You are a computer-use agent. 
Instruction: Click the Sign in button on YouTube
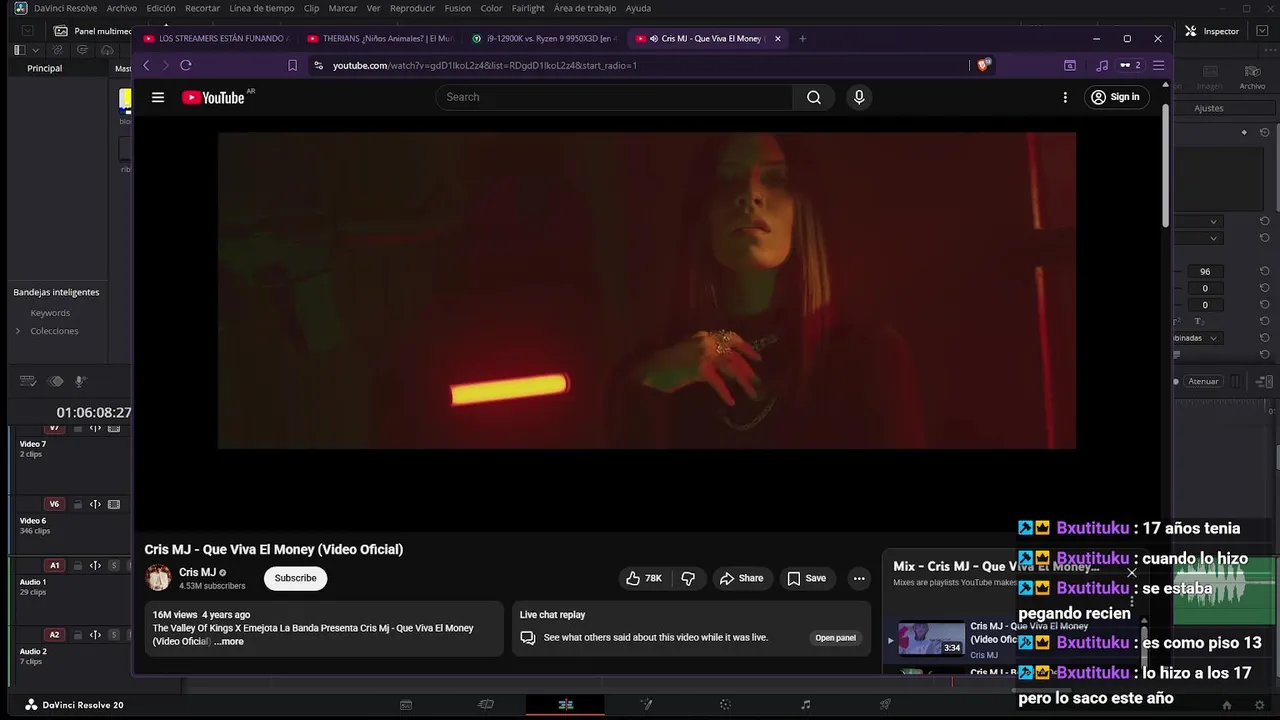click(x=1116, y=97)
